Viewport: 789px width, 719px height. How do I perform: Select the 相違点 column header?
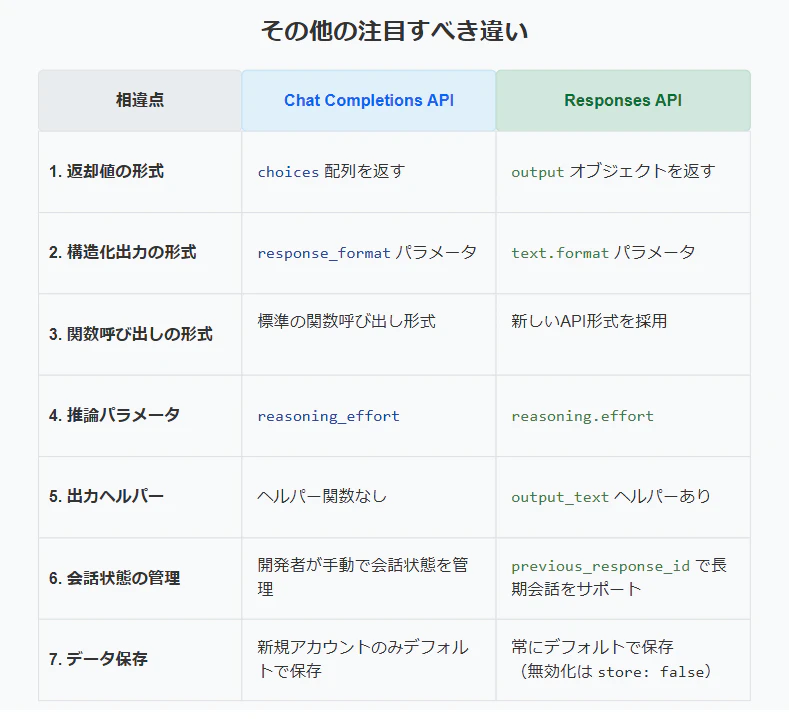coord(140,100)
